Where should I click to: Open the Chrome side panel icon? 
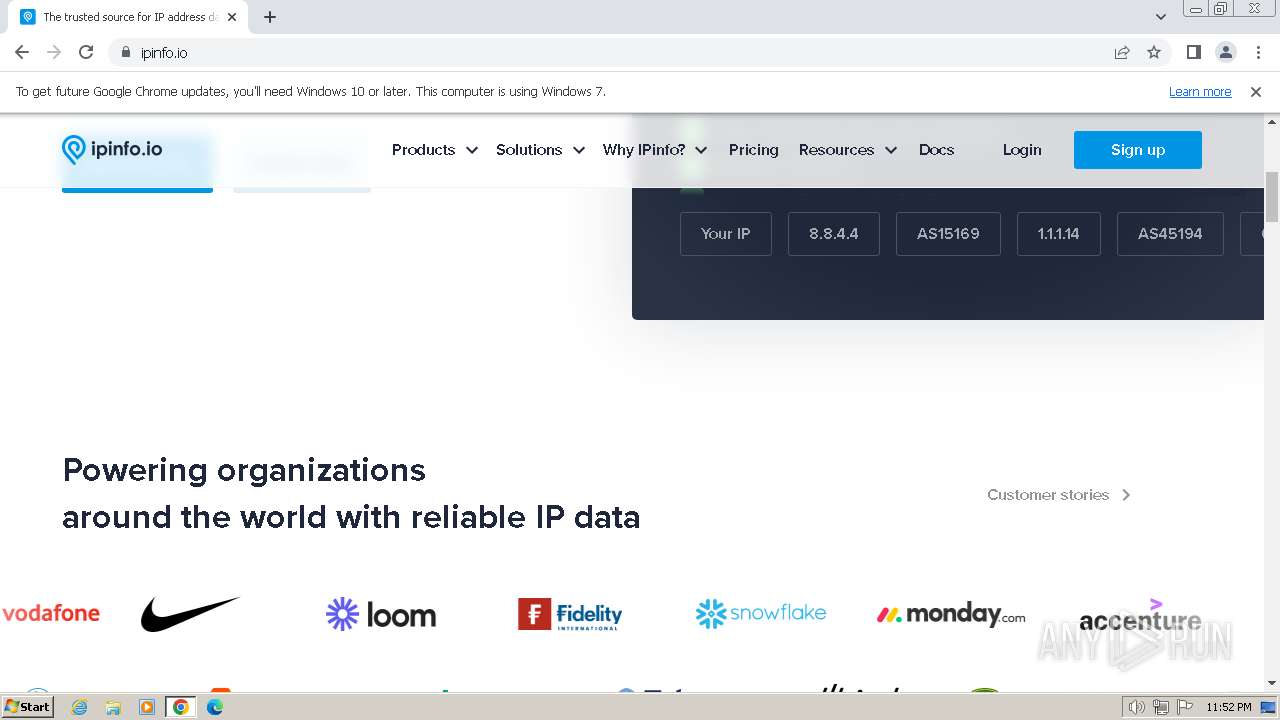pos(1193,52)
